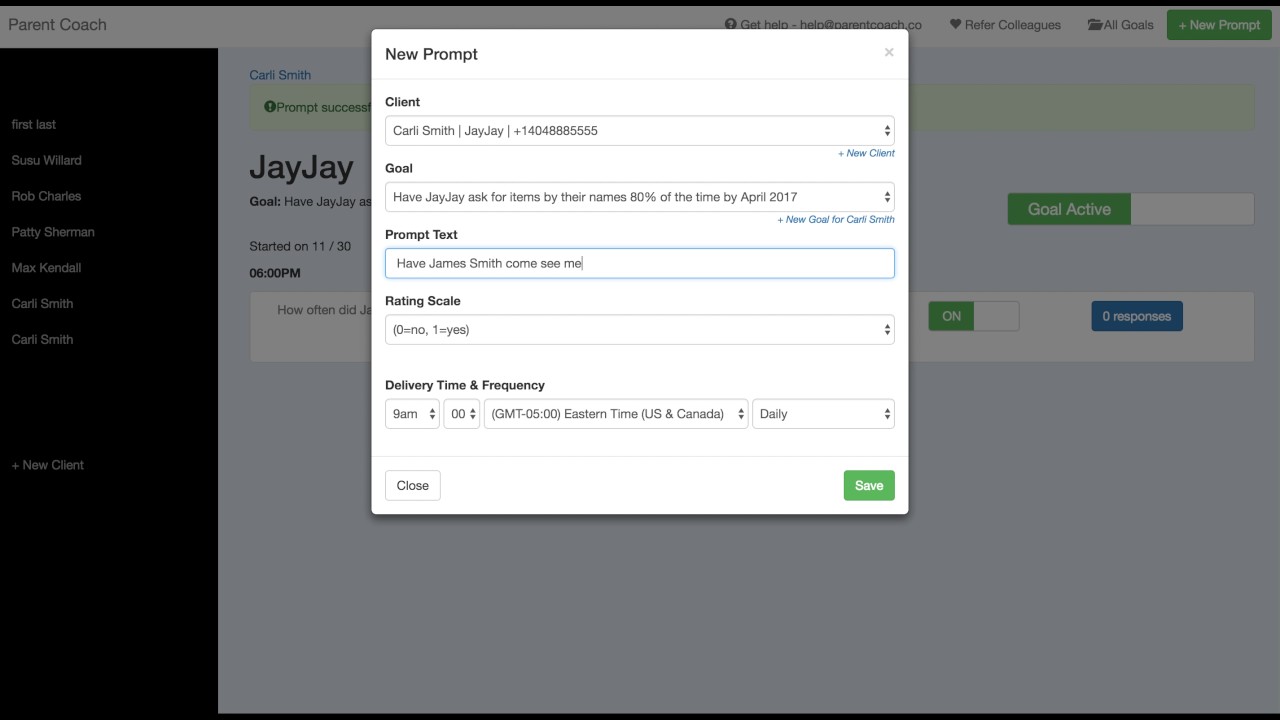Image resolution: width=1280 pixels, height=720 pixels.
Task: Toggle the Goal Active switch
Action: [x=1131, y=209]
